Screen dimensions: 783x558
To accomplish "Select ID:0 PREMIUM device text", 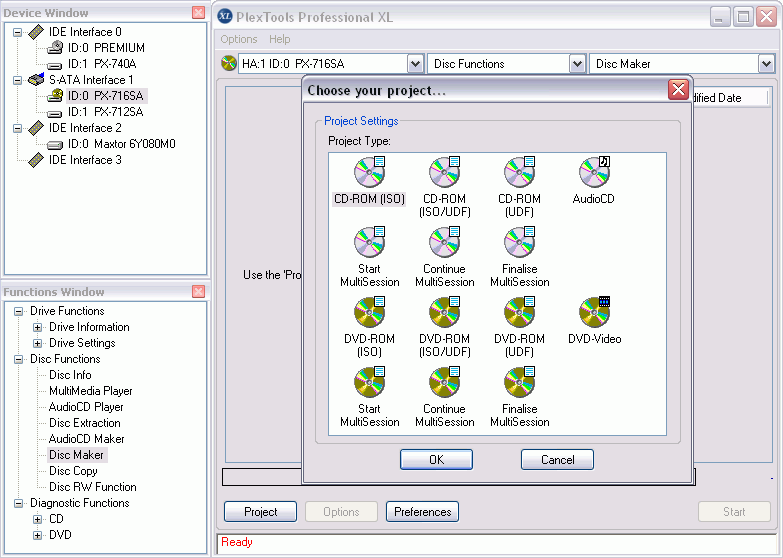I will (x=106, y=48).
